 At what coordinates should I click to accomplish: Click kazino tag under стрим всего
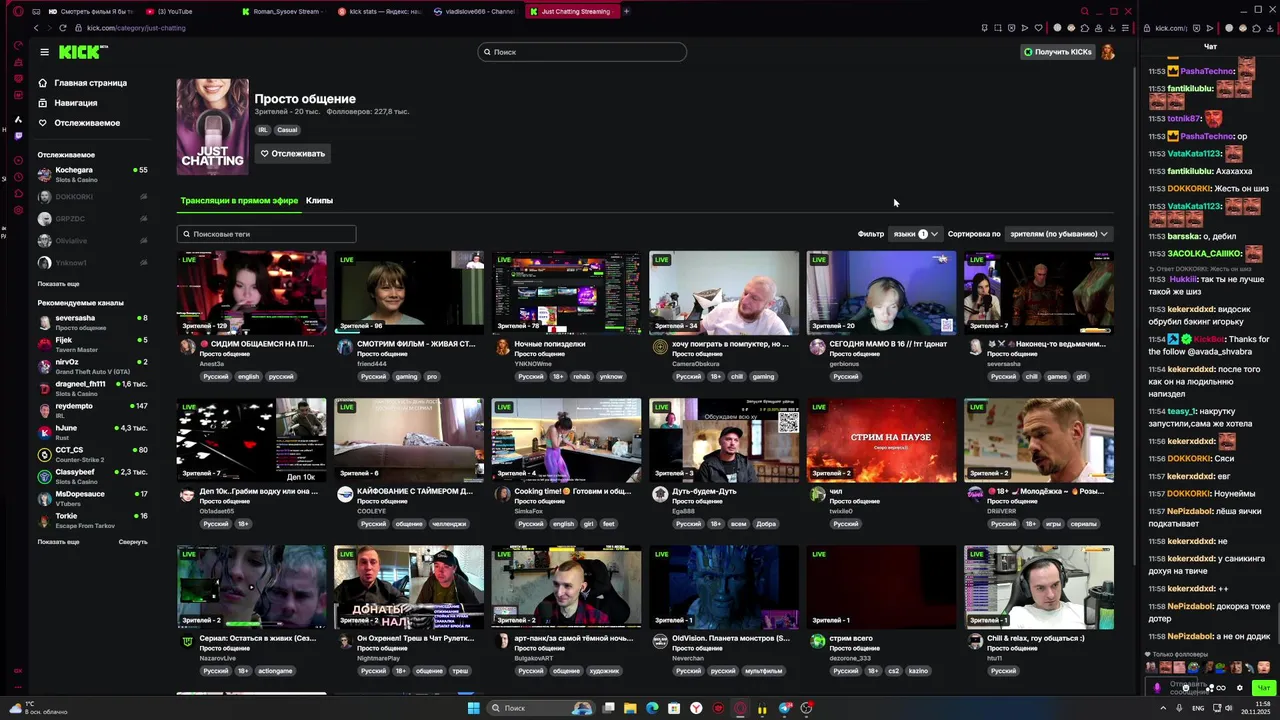tap(918, 671)
